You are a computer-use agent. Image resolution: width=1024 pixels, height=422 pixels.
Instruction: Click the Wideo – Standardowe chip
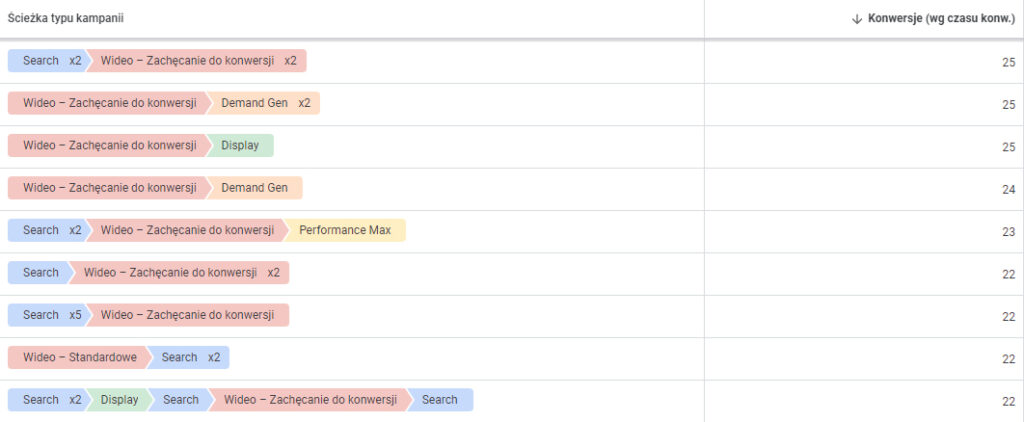pos(79,357)
